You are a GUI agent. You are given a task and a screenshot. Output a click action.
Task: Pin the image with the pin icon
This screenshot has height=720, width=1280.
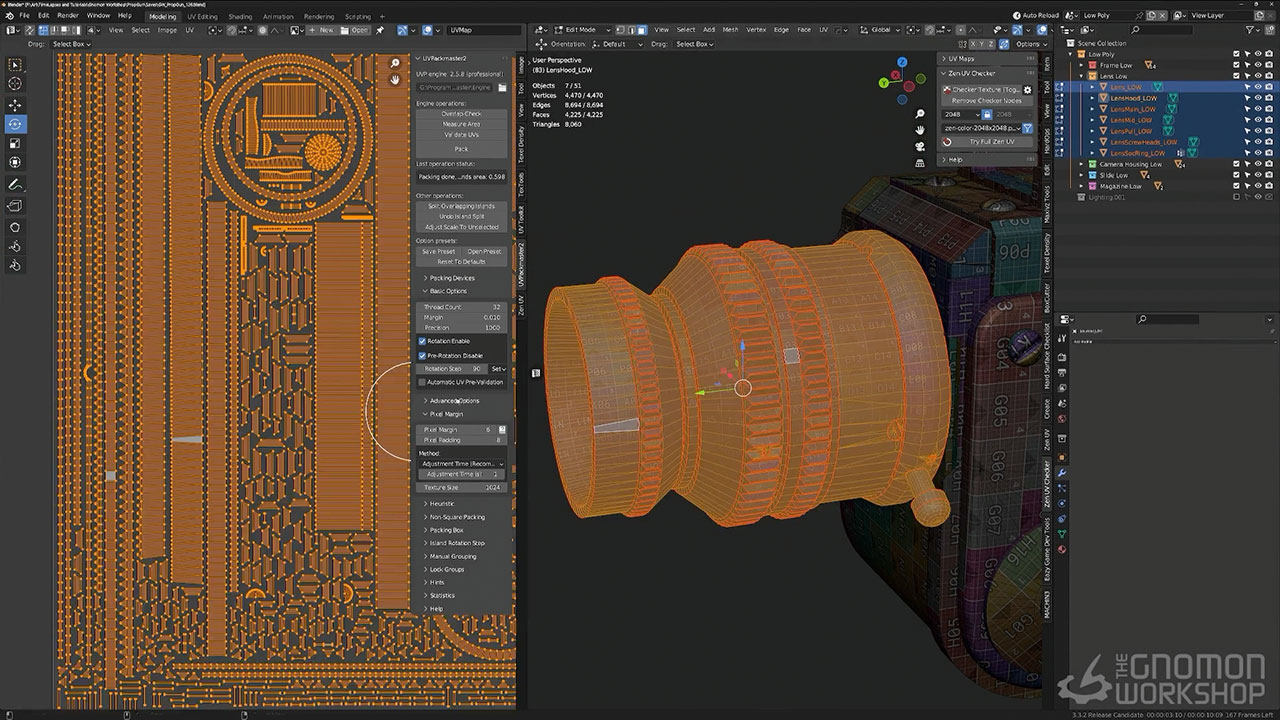(x=379, y=30)
